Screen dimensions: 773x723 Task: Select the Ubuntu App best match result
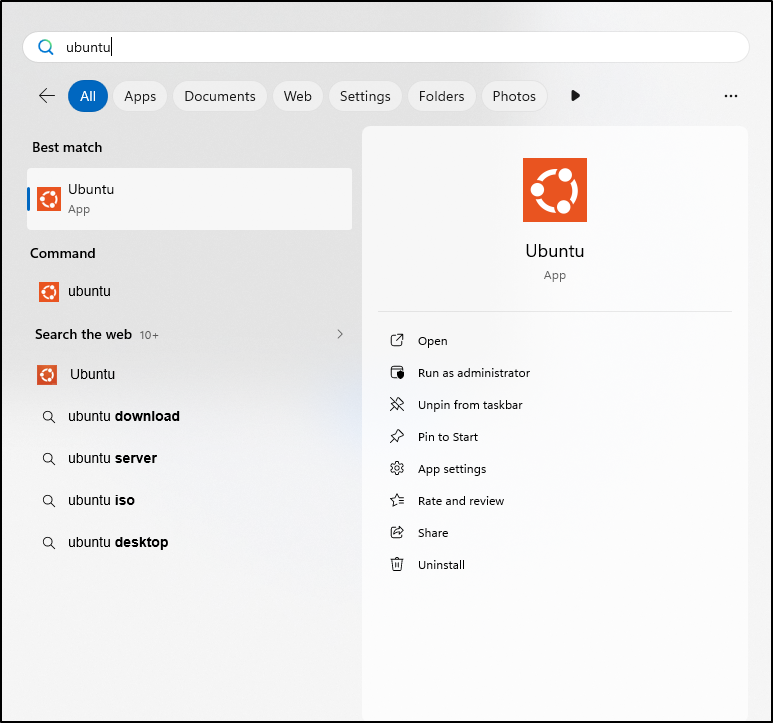tap(189, 199)
